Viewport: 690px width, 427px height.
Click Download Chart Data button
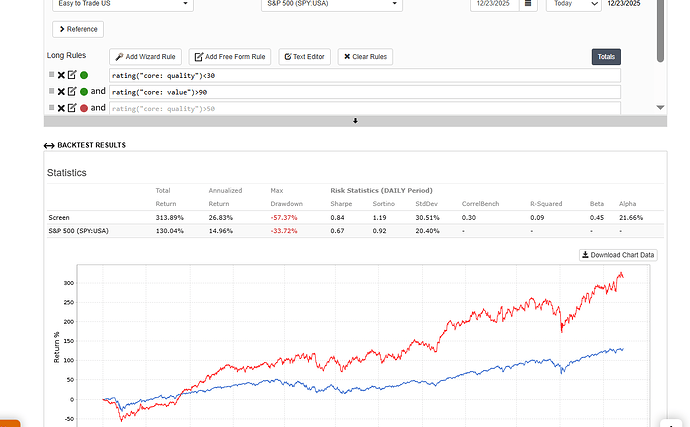click(x=618, y=255)
